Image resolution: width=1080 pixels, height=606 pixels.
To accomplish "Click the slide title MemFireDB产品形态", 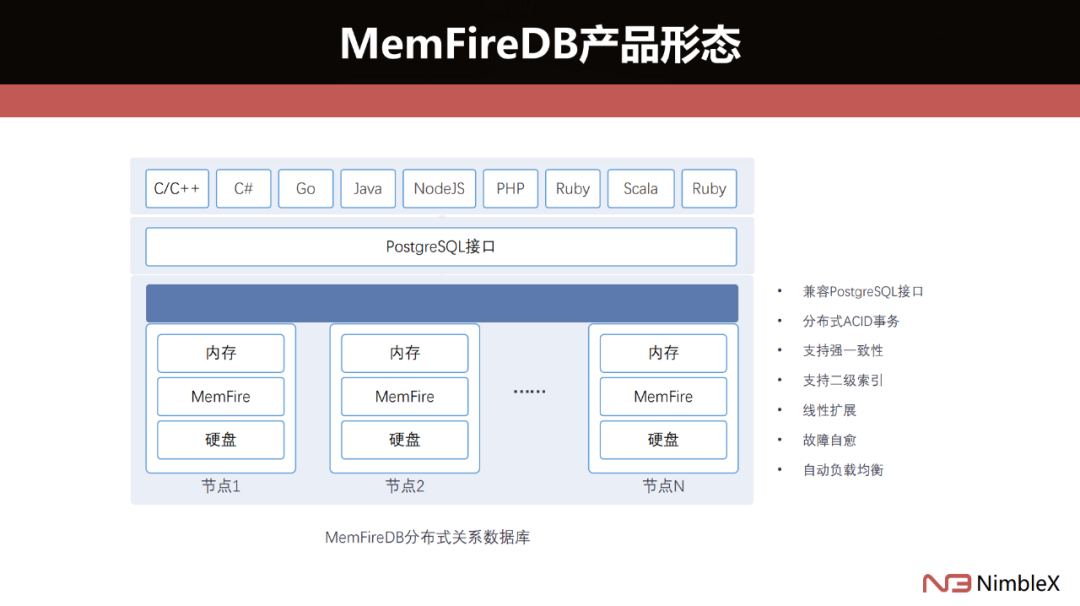I will tap(540, 44).
